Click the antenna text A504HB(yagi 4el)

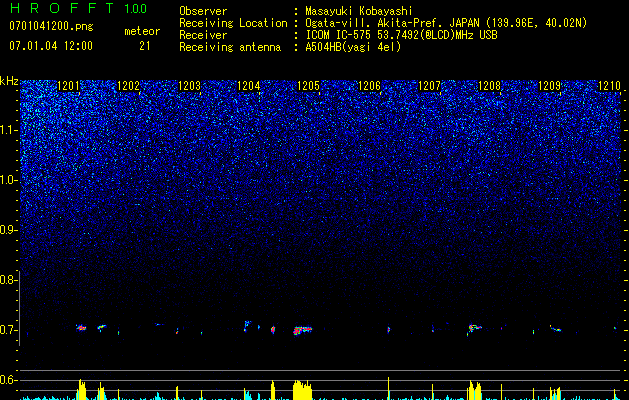coord(353,47)
